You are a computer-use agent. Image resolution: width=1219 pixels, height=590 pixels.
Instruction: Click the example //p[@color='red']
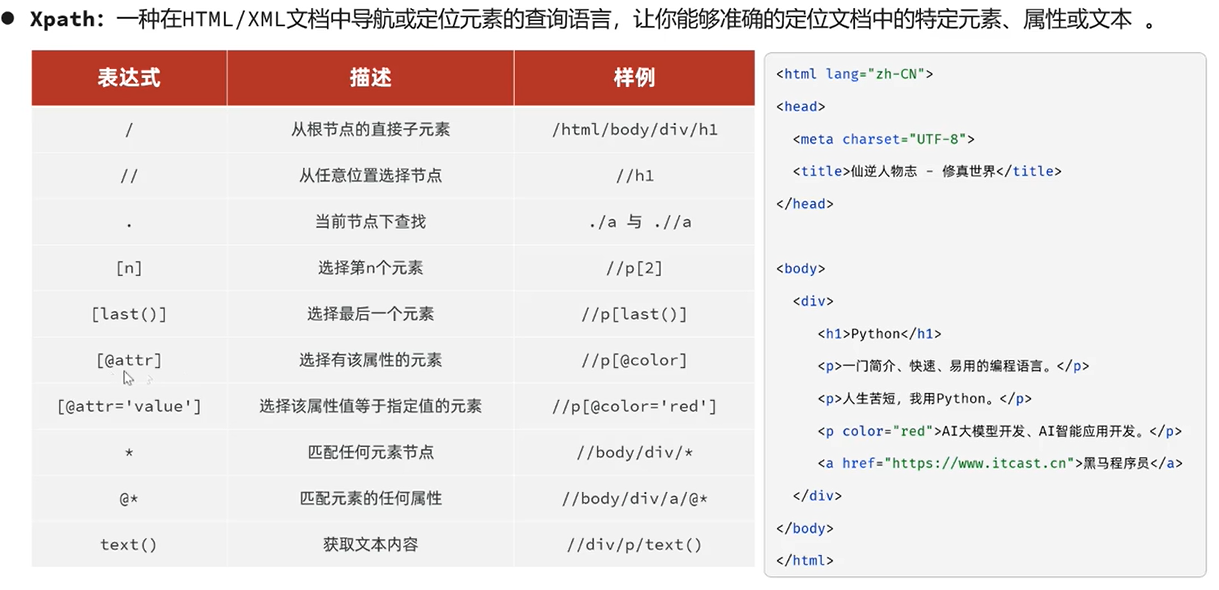[634, 406]
